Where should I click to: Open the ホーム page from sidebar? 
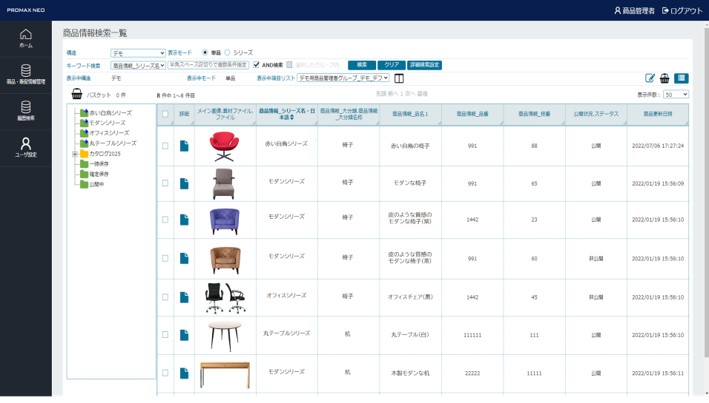(25, 38)
